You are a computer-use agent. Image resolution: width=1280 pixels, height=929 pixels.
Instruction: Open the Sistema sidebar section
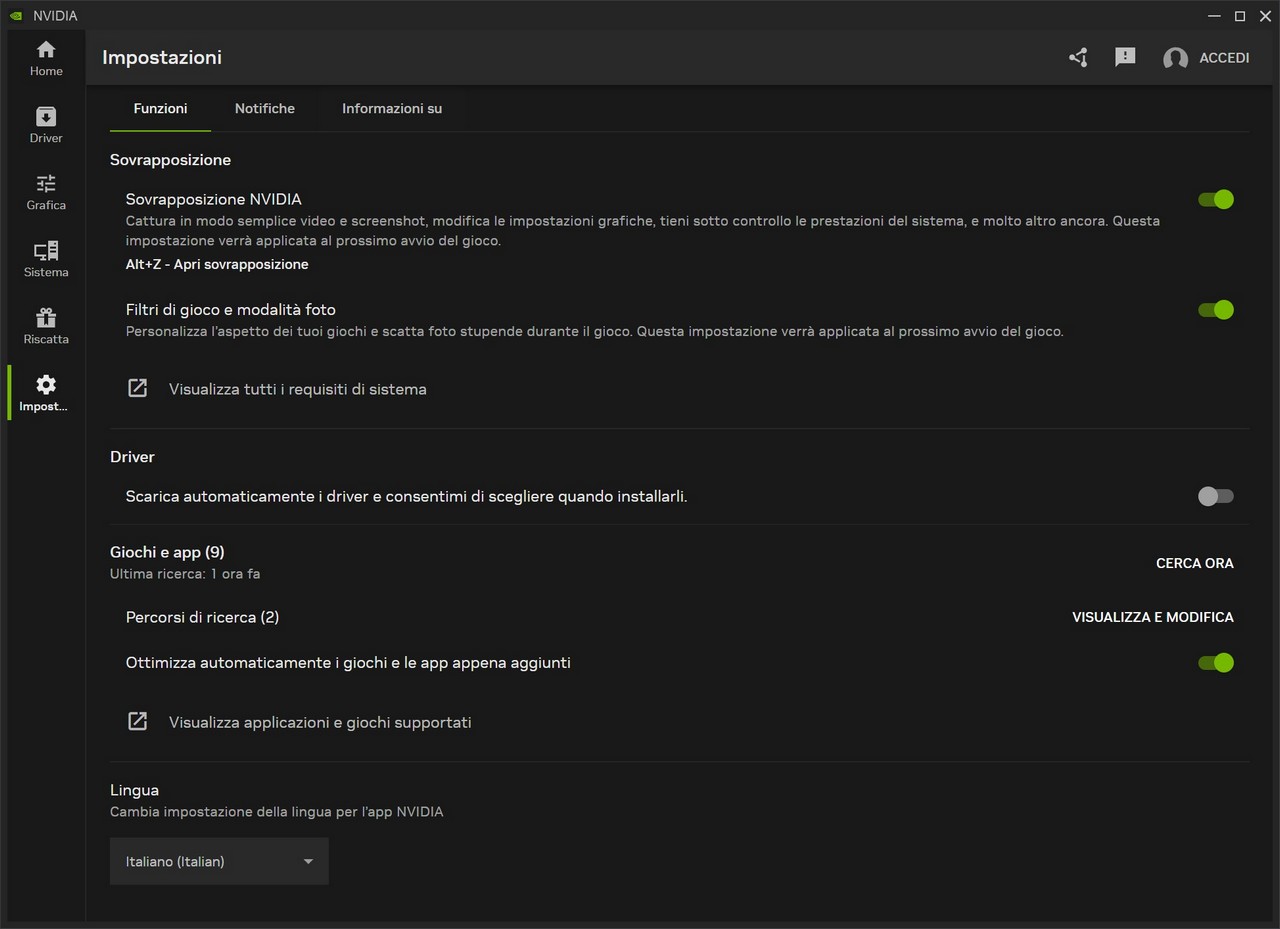[x=46, y=260]
